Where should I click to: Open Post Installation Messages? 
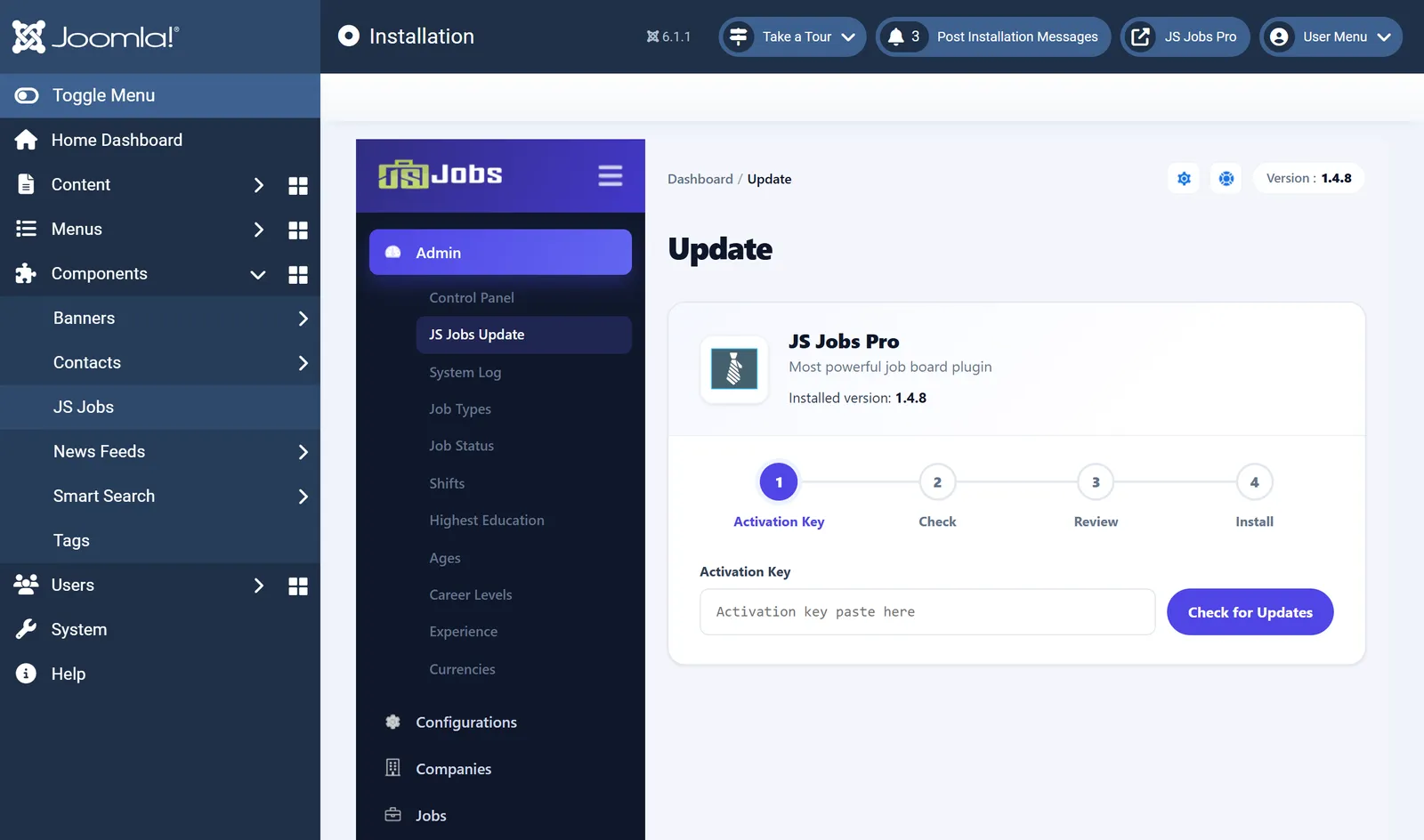click(x=993, y=36)
